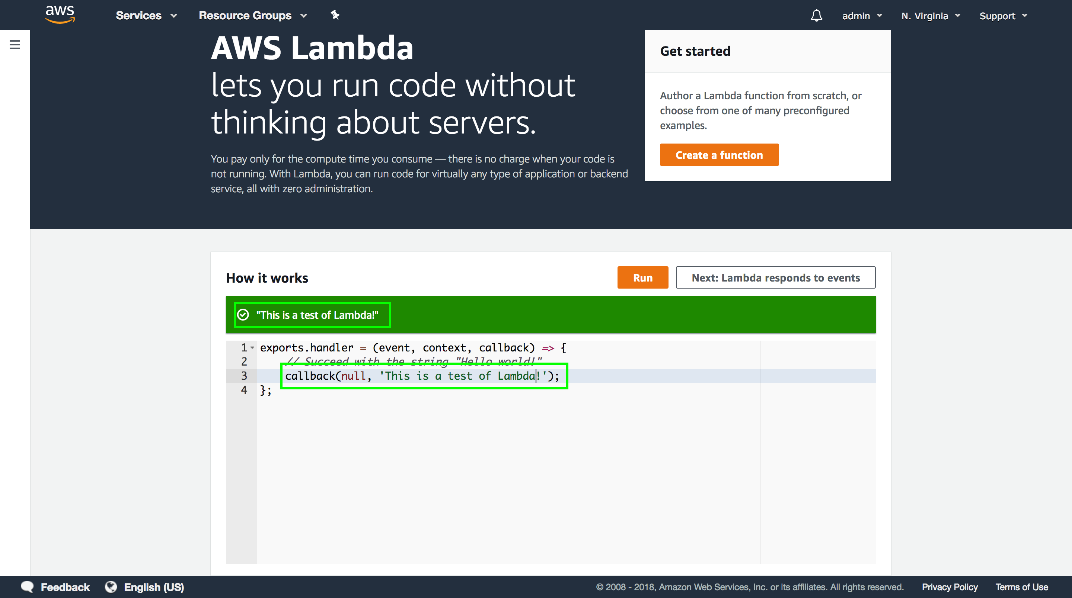Expand the Services dropdown menu

click(x=146, y=16)
